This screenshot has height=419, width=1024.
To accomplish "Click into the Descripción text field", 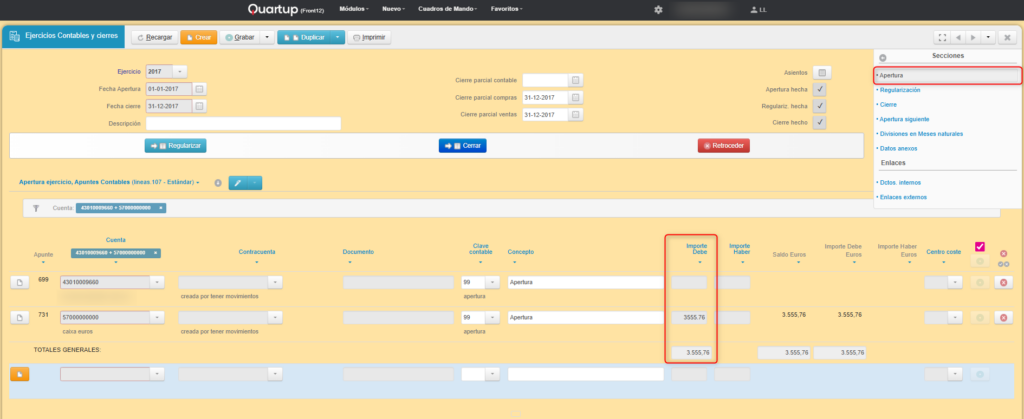I will [243, 124].
